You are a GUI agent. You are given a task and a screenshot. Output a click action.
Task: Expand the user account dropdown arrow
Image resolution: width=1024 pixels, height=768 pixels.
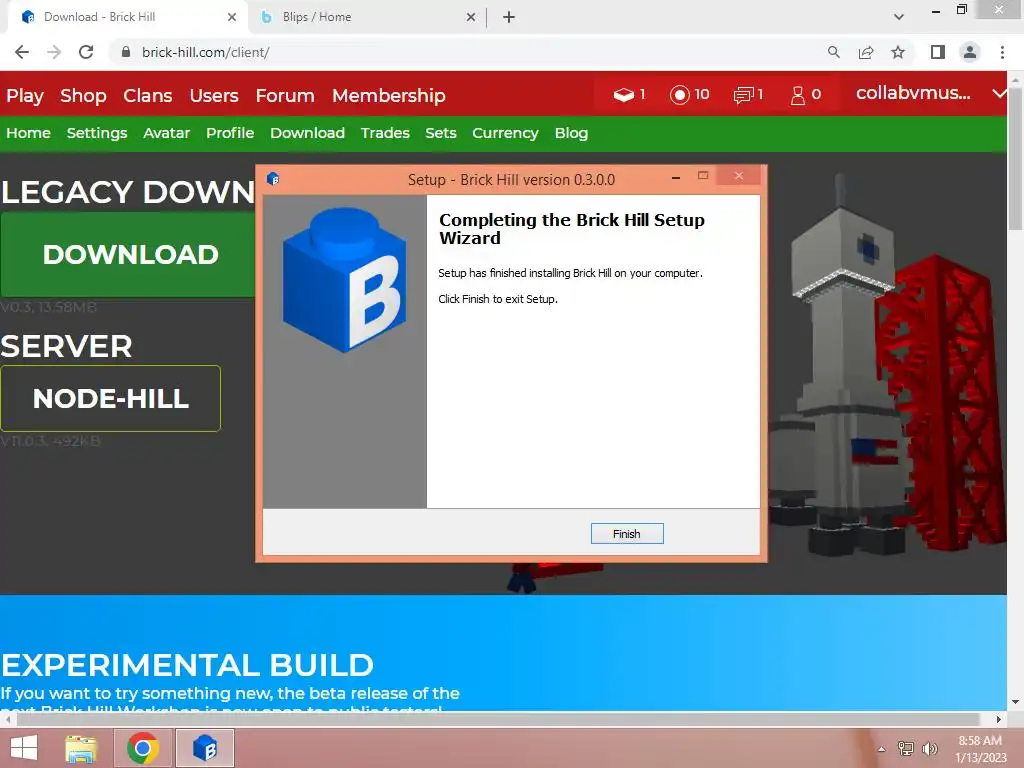pos(999,93)
